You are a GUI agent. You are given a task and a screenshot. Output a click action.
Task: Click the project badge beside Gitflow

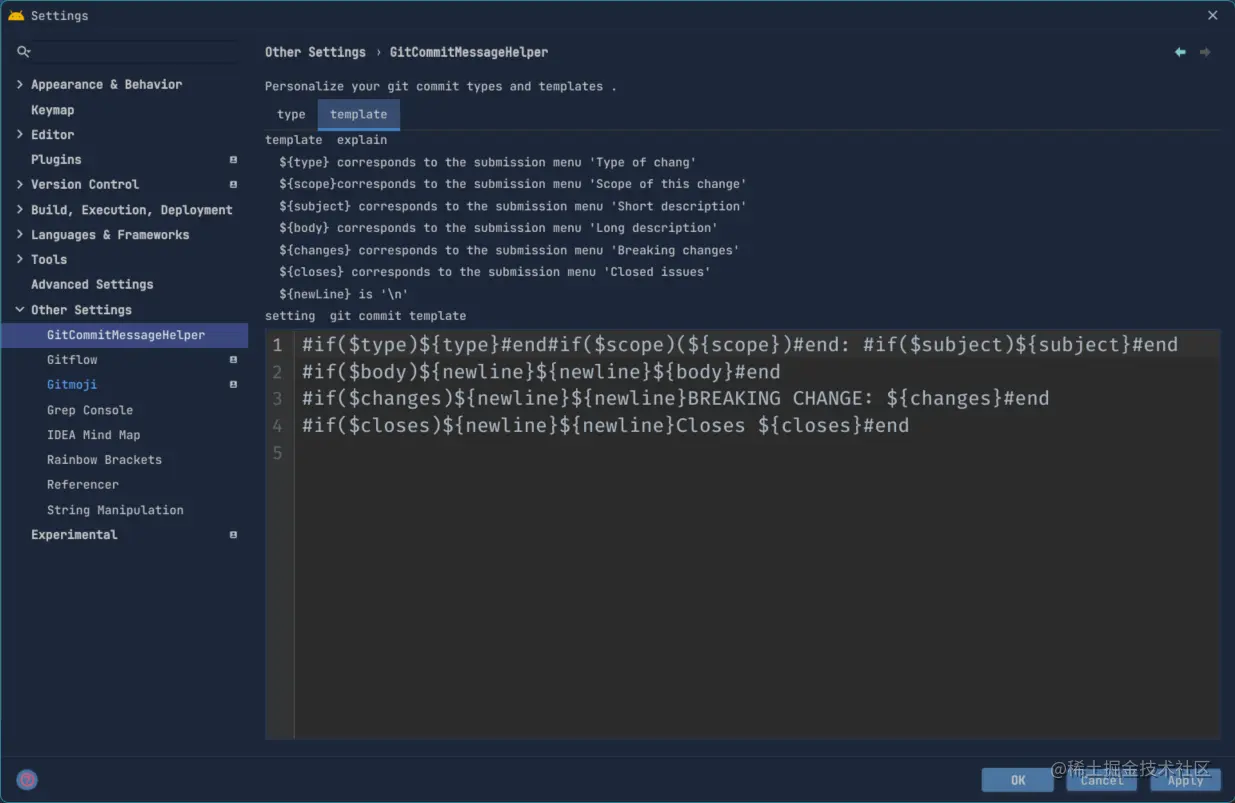click(x=233, y=359)
